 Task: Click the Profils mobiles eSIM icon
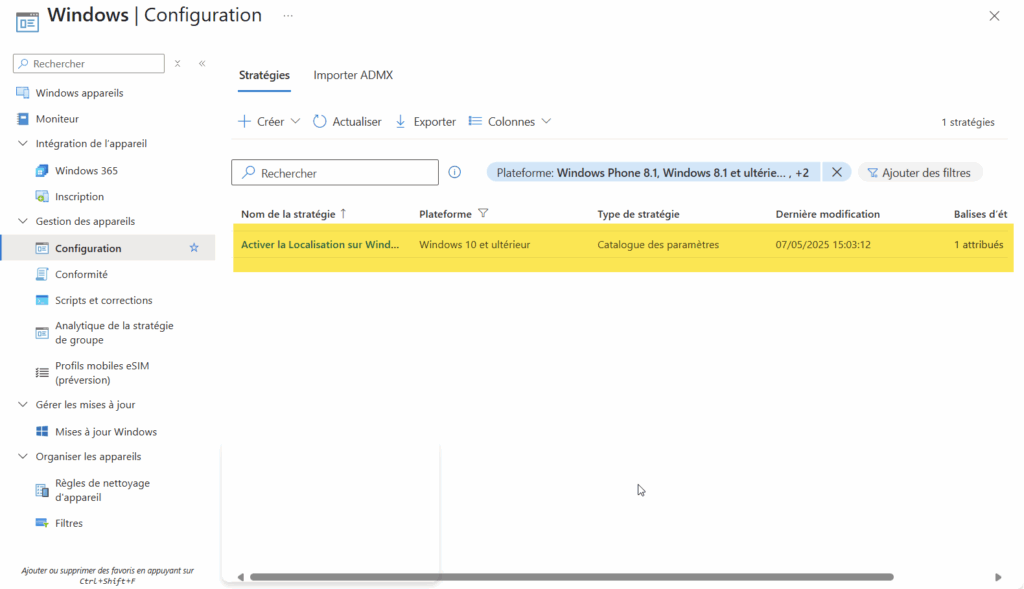(42, 373)
